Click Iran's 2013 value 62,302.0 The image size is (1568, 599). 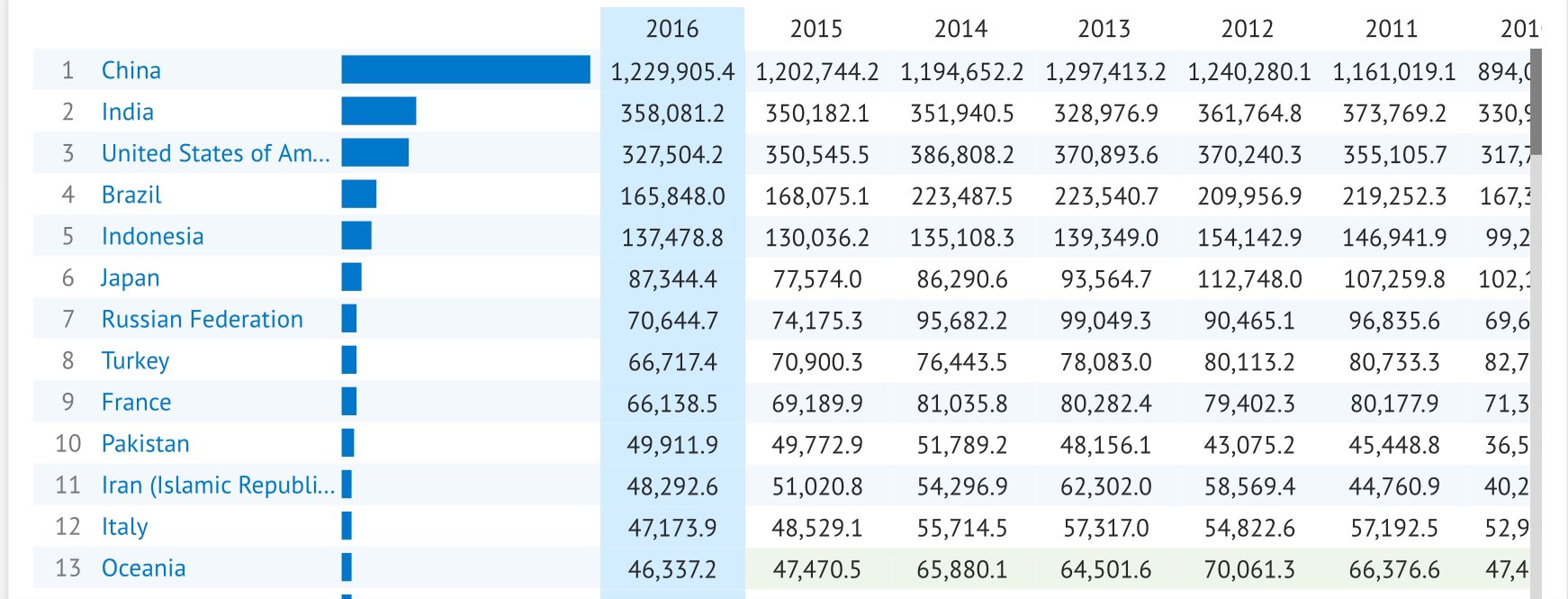[1105, 486]
